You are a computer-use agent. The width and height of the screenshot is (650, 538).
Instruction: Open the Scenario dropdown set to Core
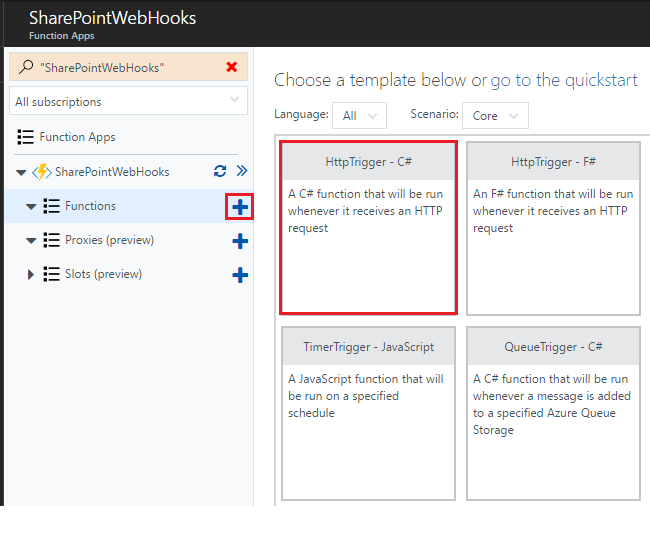click(x=495, y=116)
